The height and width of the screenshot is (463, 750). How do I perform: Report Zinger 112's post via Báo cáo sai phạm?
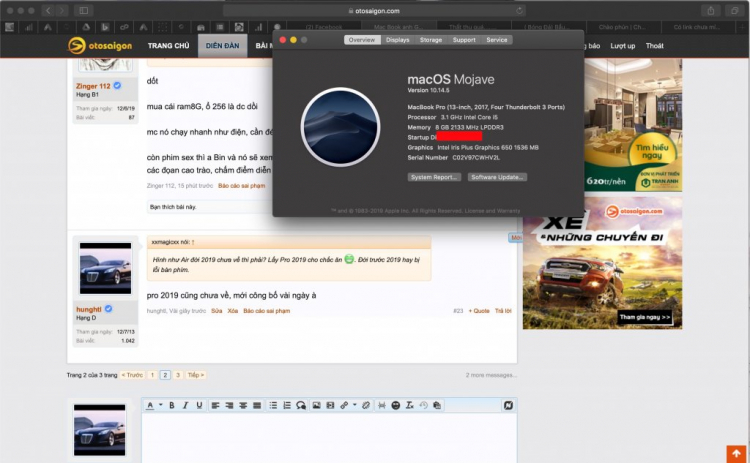[241, 186]
